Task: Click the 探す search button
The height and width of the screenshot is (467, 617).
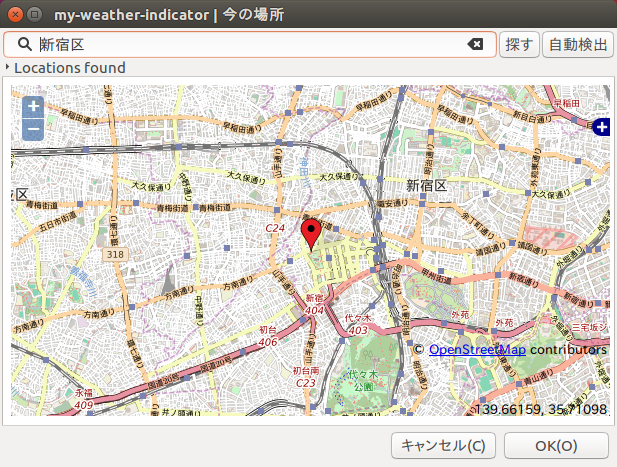Action: tap(519, 44)
